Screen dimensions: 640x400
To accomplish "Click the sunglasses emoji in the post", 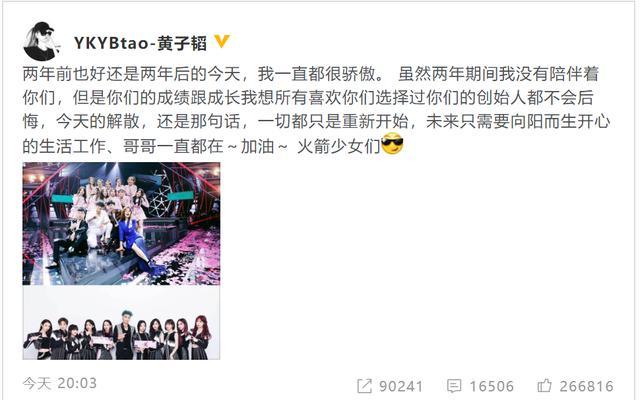I will pos(392,144).
